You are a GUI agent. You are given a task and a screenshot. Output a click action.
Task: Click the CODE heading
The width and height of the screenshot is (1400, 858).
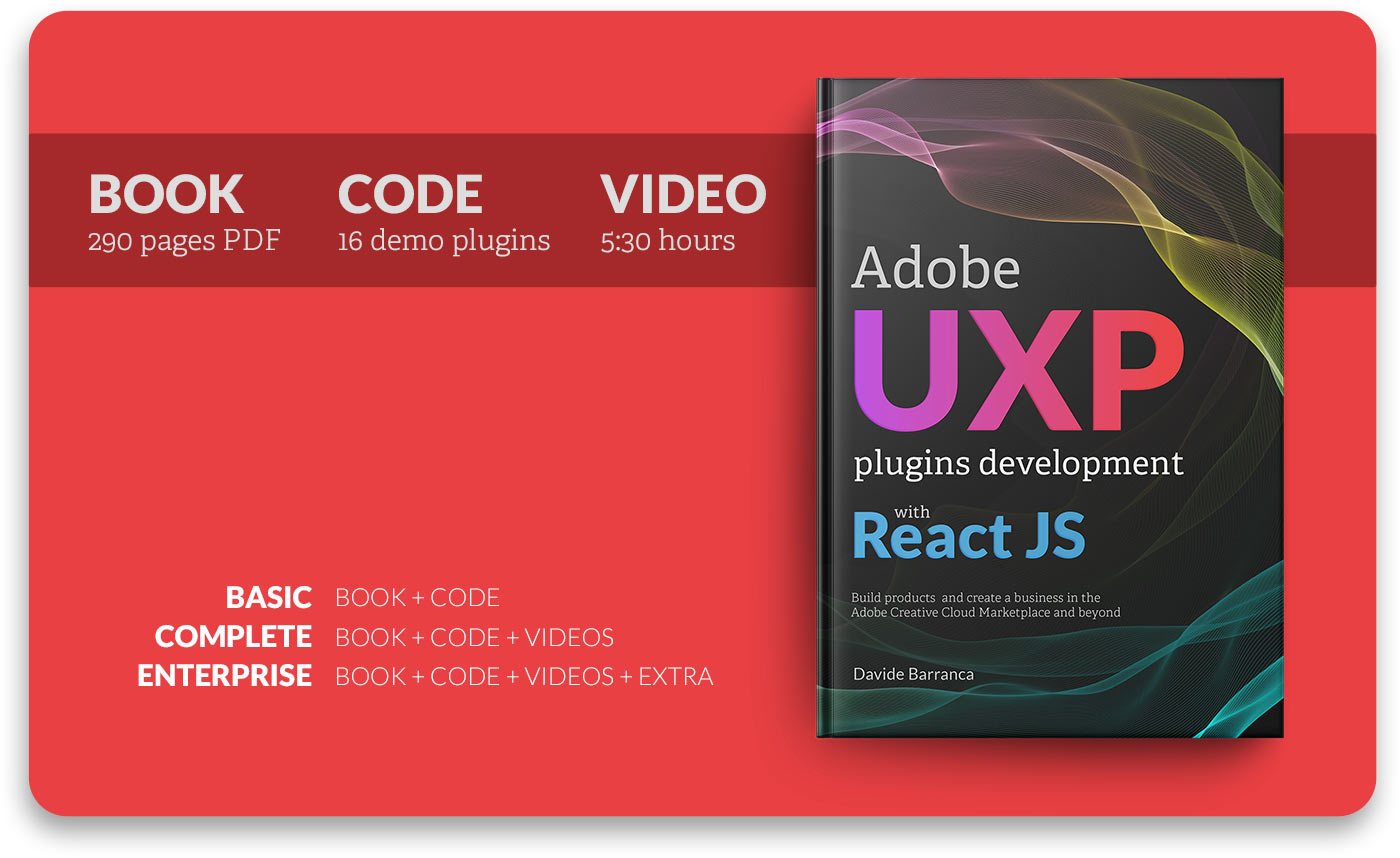tap(410, 194)
